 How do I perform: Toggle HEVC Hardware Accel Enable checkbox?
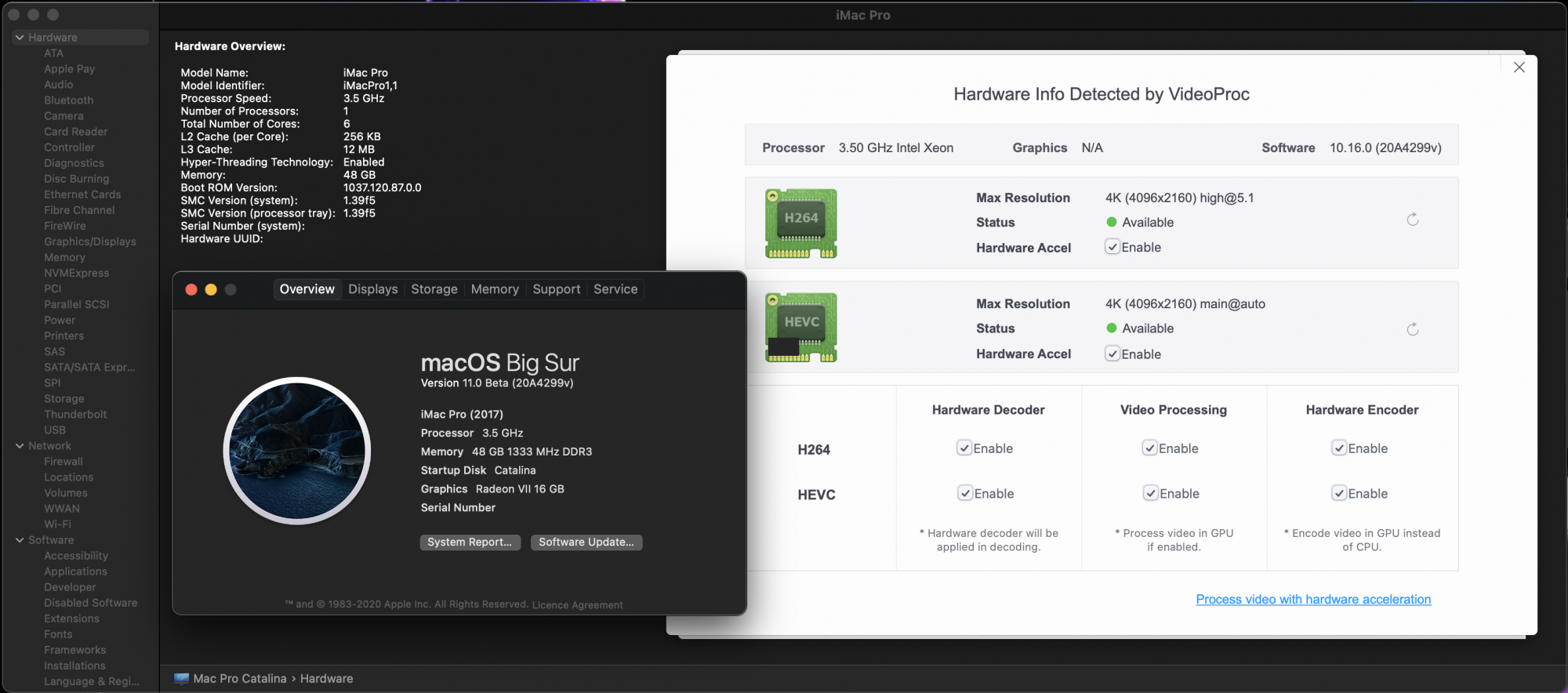pyautogui.click(x=1112, y=354)
